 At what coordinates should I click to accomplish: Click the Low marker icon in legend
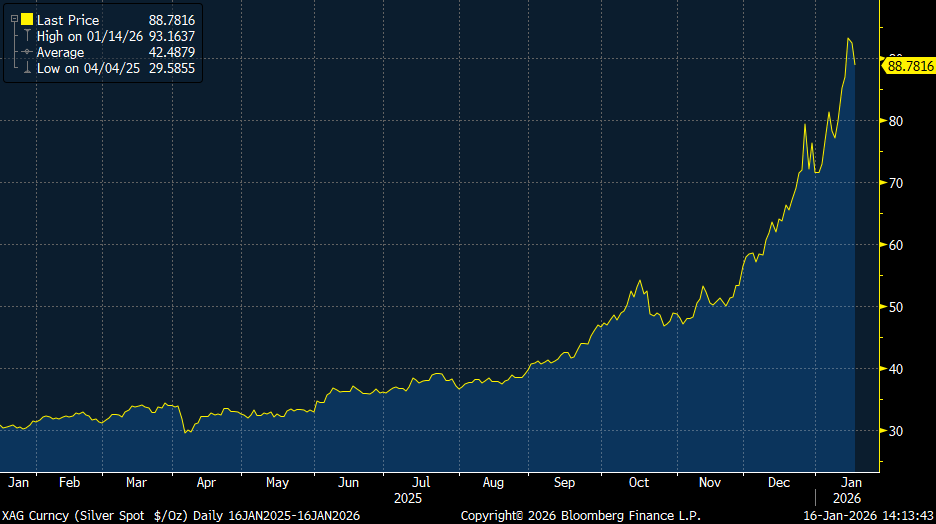[x=27, y=70]
